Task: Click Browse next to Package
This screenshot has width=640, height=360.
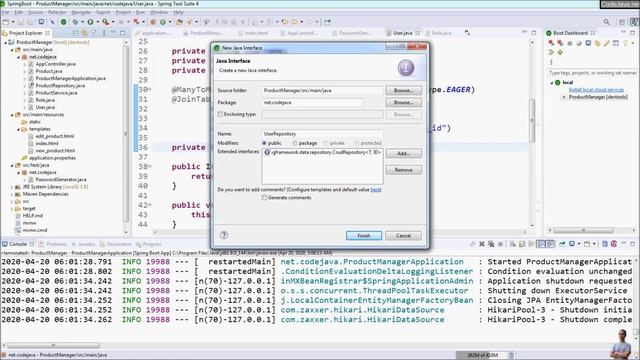Action: click(403, 102)
